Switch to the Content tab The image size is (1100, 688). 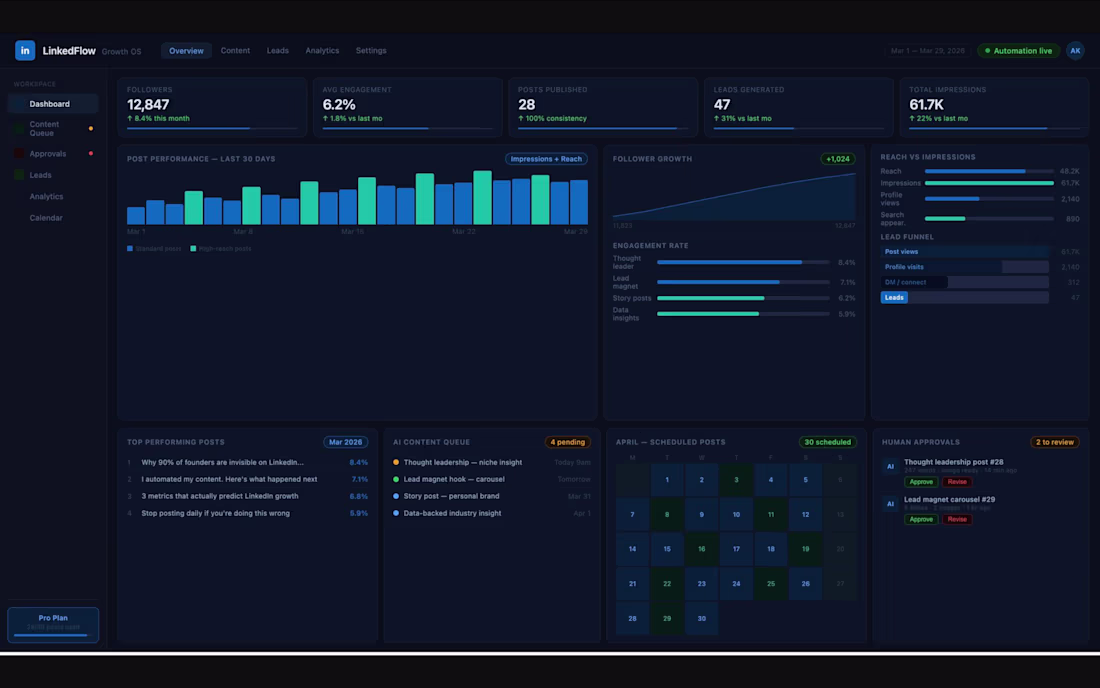[x=235, y=50]
